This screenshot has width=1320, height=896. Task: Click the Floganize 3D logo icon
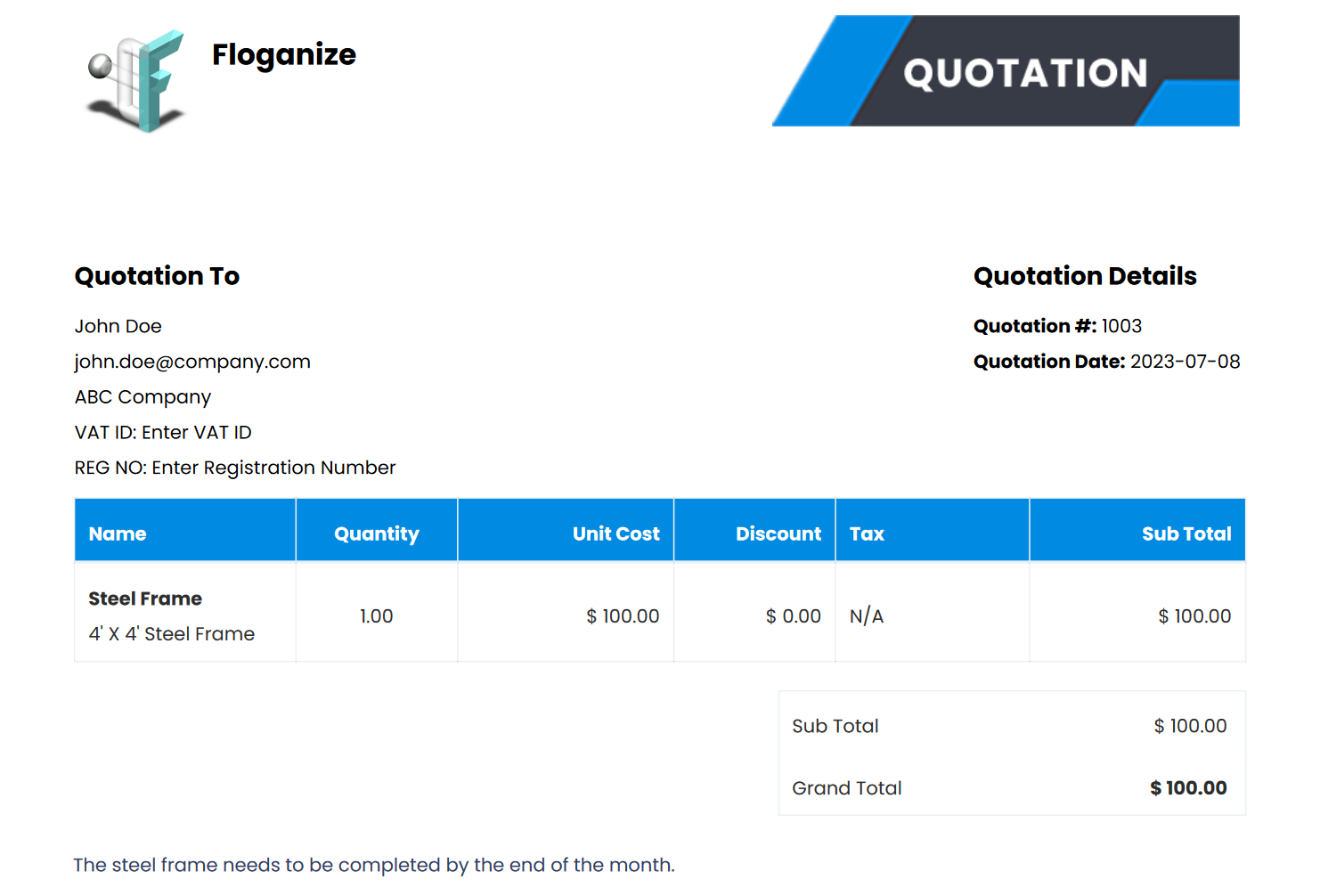(x=136, y=80)
